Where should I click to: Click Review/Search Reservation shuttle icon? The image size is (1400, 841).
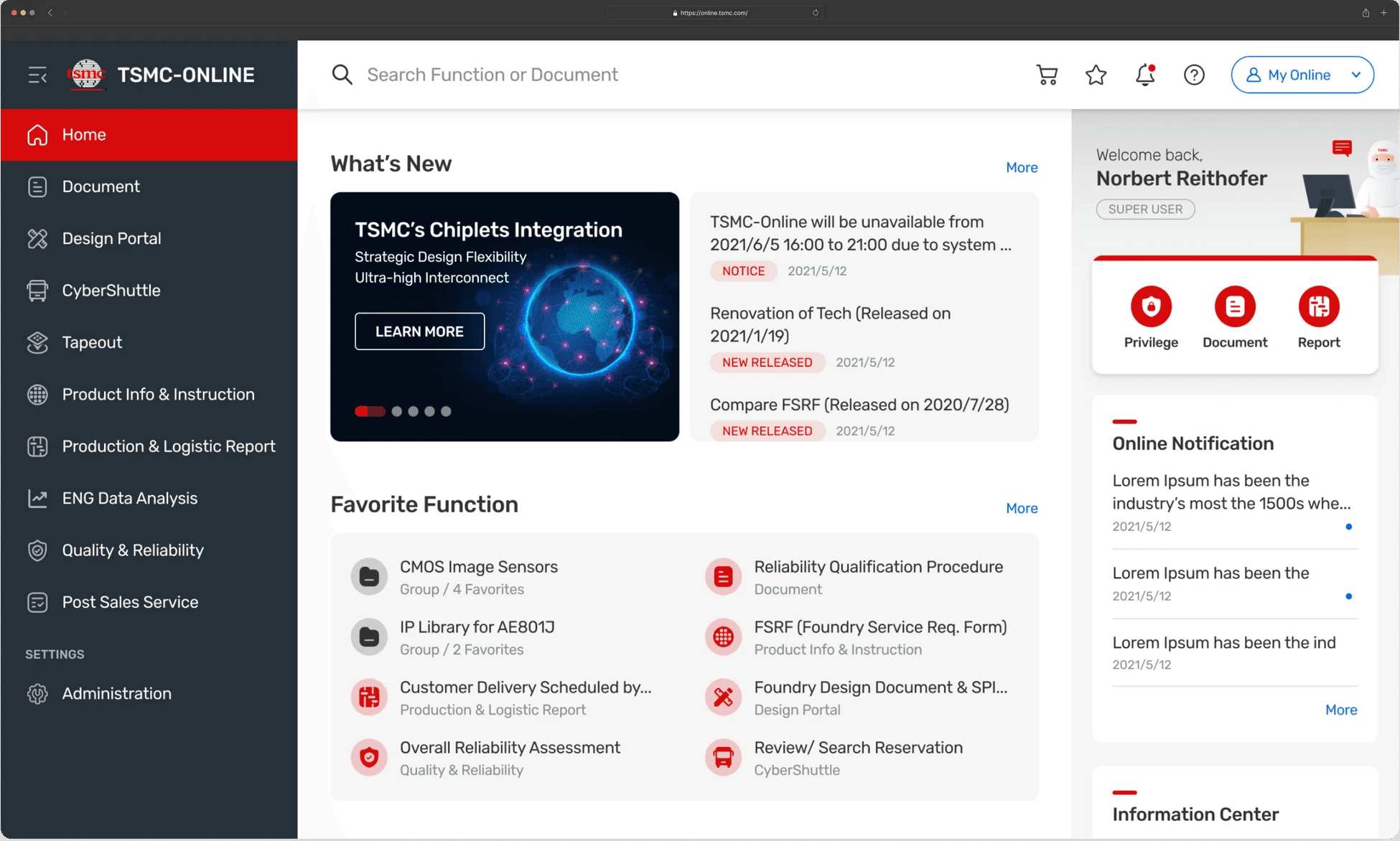723,757
